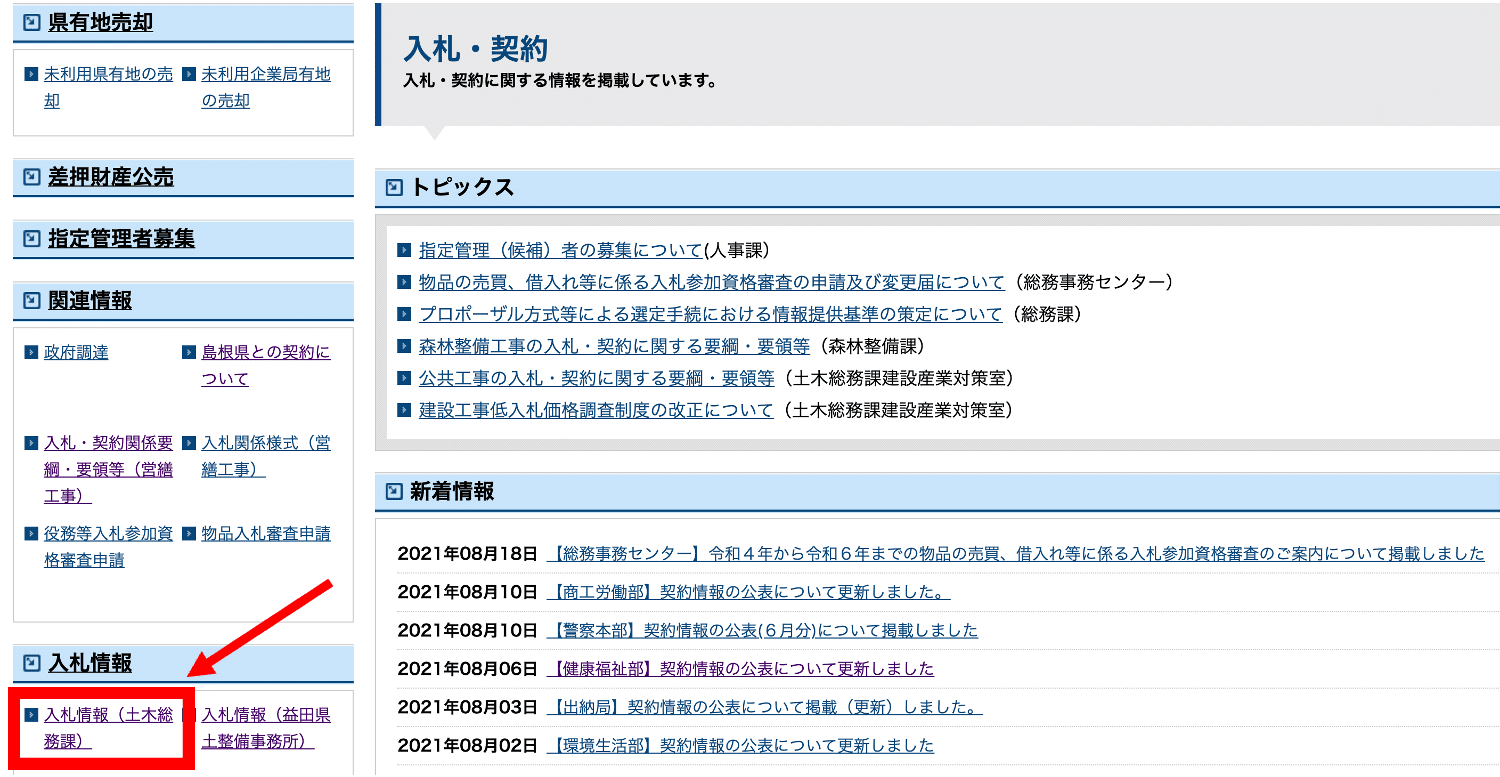1500x777 pixels.
Task: Open 指定管理（候補）者の募集について topic
Action: click(x=560, y=250)
